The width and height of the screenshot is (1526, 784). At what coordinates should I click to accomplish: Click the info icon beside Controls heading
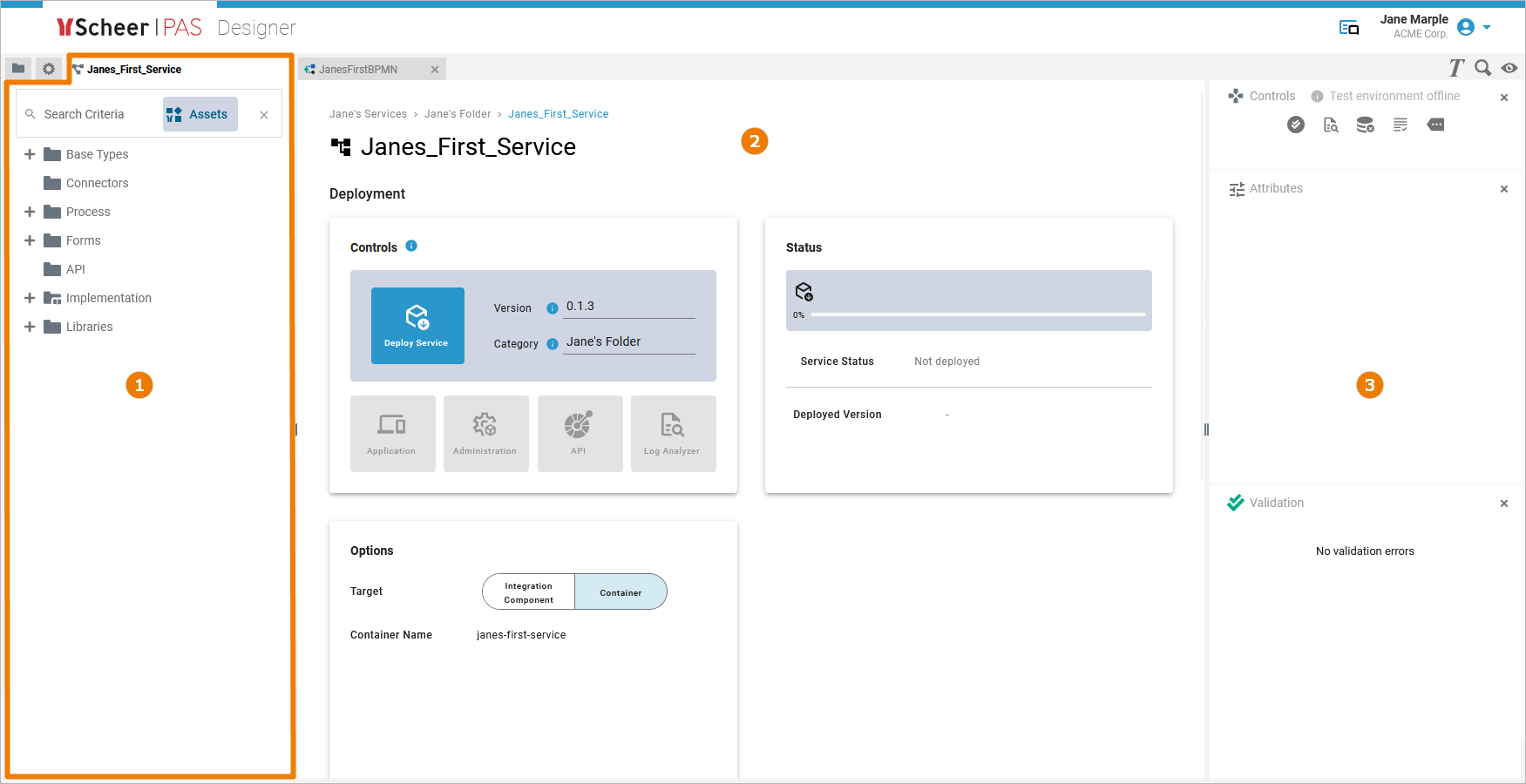coord(411,247)
